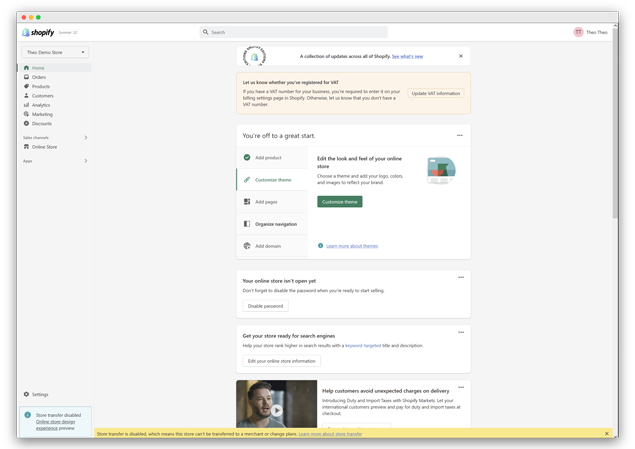
Task: Click the Disable password button
Action: (x=265, y=306)
